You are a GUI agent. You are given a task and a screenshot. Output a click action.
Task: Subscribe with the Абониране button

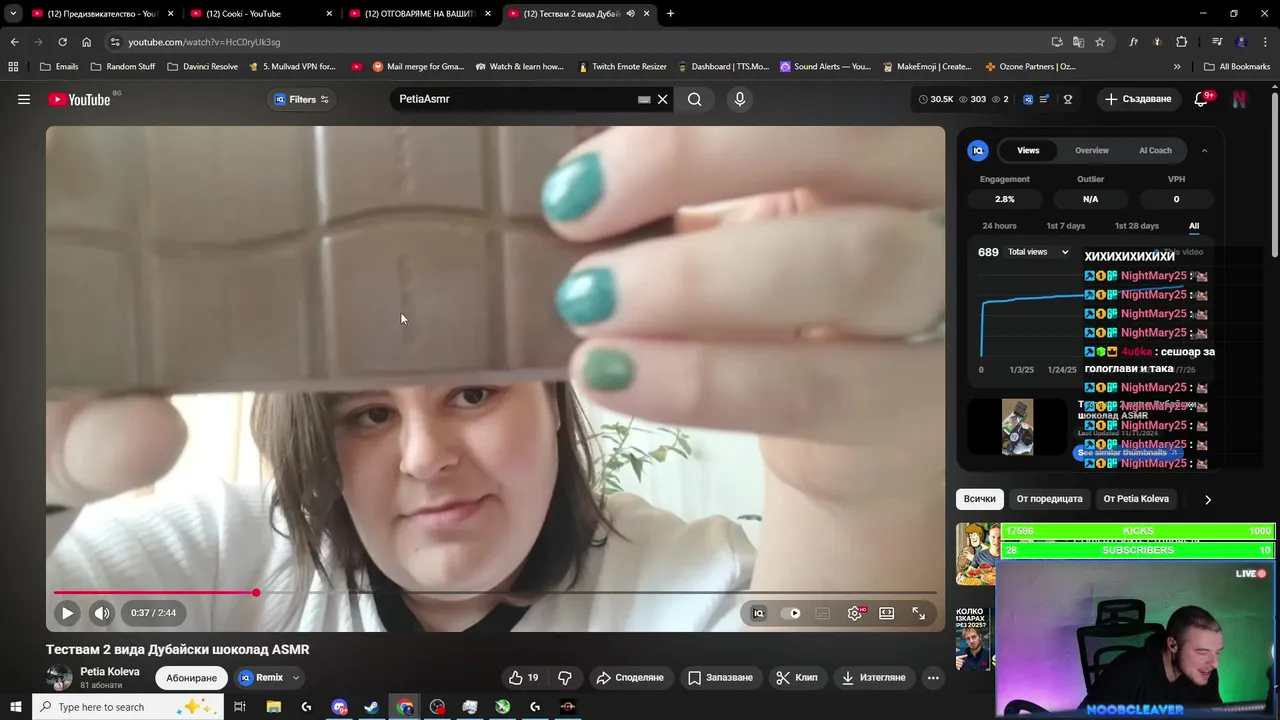click(x=191, y=677)
